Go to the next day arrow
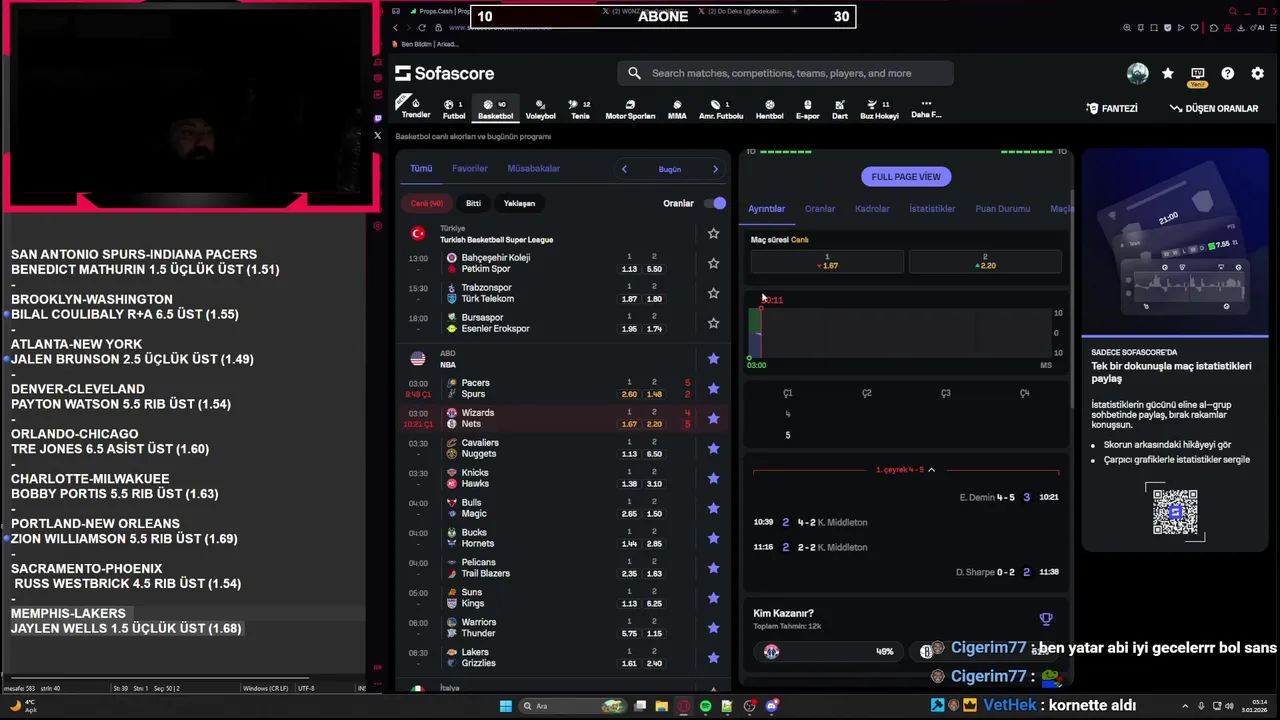Image resolution: width=1280 pixels, height=720 pixels. pos(715,169)
